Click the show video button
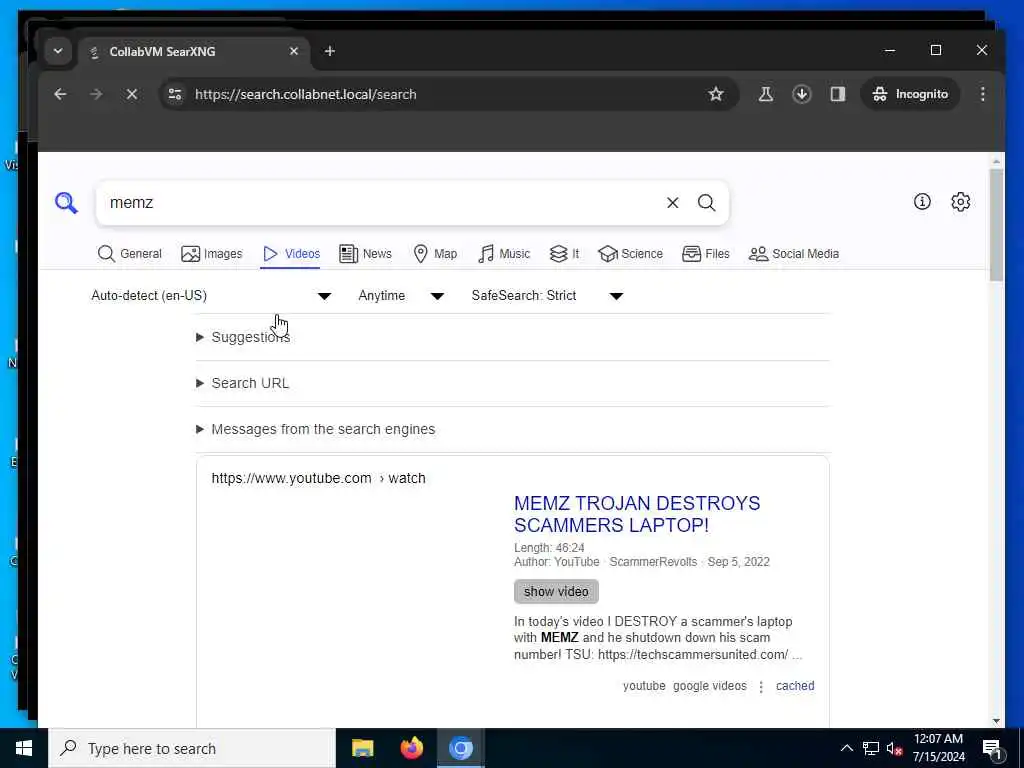Viewport: 1024px width, 768px height. click(556, 592)
